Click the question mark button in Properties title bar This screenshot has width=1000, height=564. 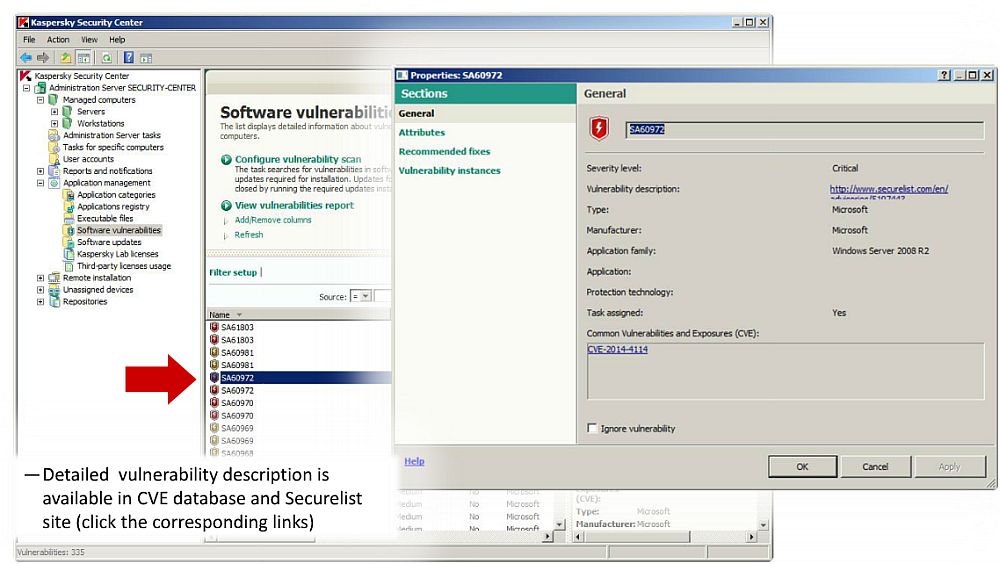pos(945,75)
